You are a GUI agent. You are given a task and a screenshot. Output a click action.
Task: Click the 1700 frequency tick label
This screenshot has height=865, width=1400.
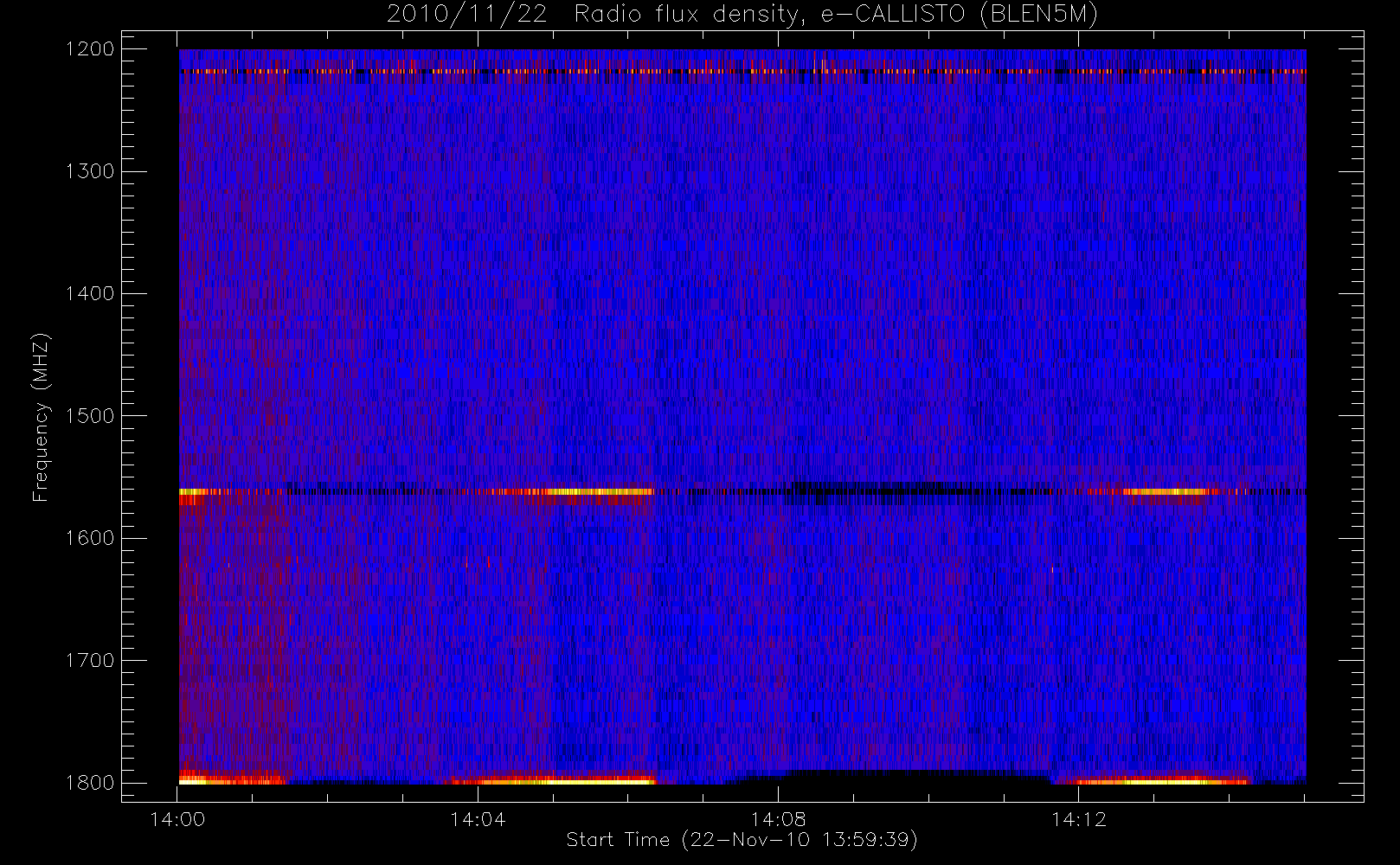point(90,660)
